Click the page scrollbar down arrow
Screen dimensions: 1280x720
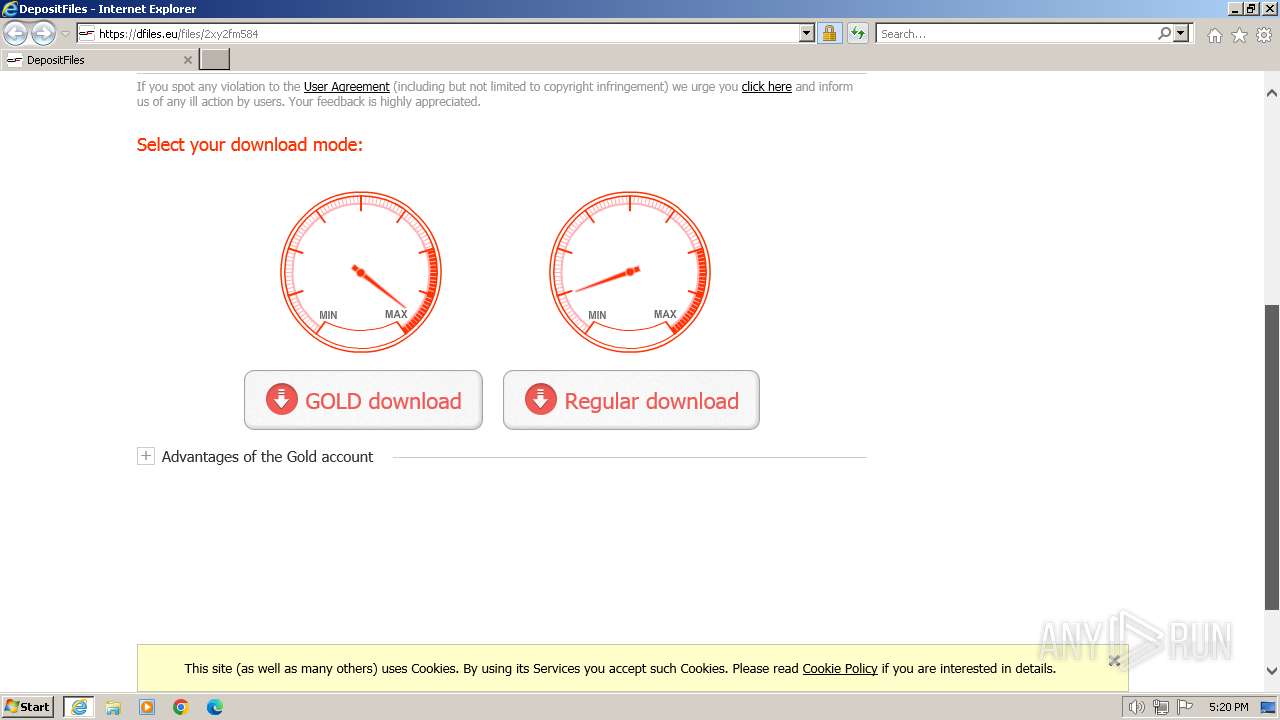click(1272, 671)
